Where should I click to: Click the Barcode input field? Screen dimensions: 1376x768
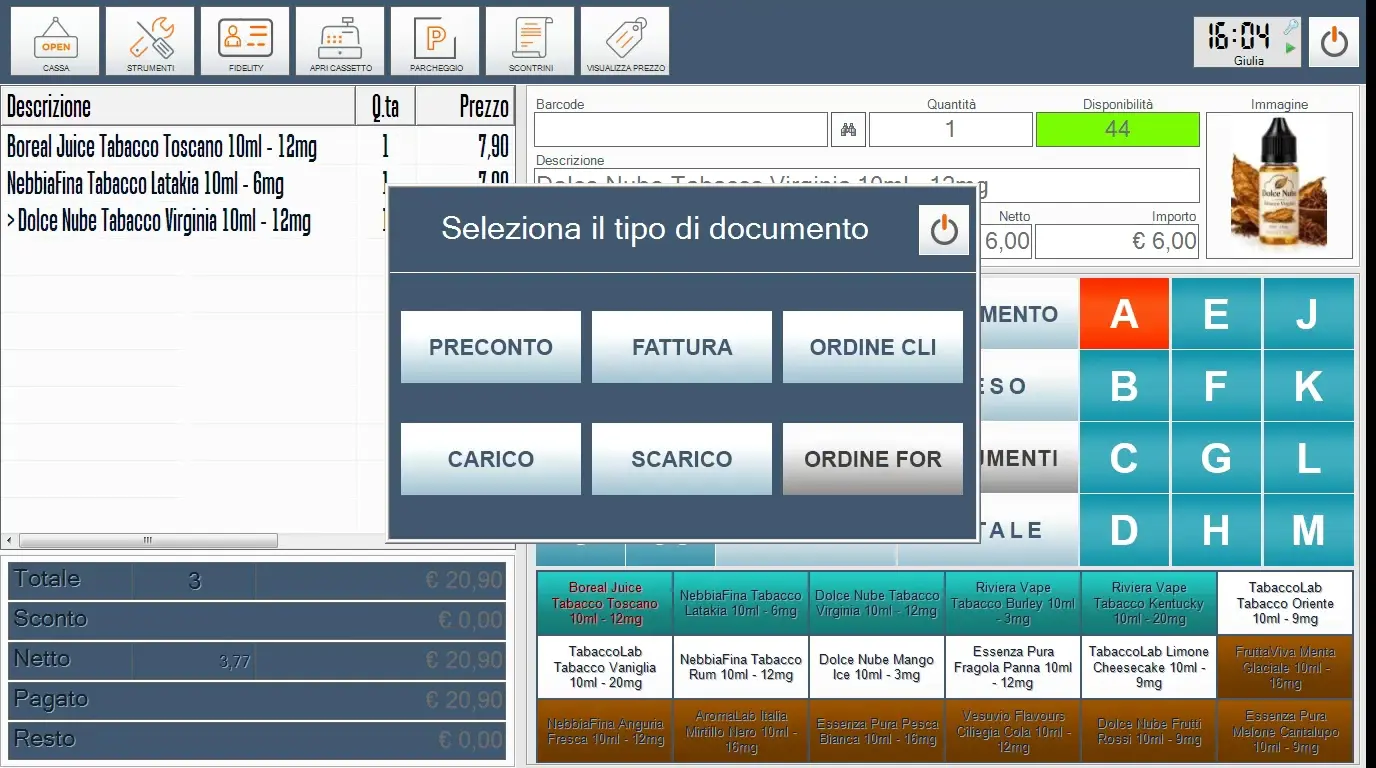[681, 129]
